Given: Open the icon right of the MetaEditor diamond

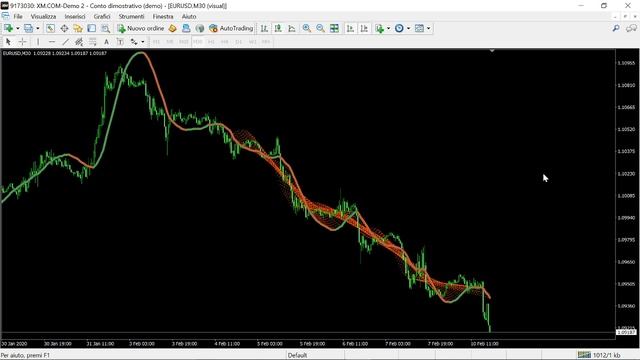Looking at the screenshot, I should pyautogui.click(x=186, y=28).
